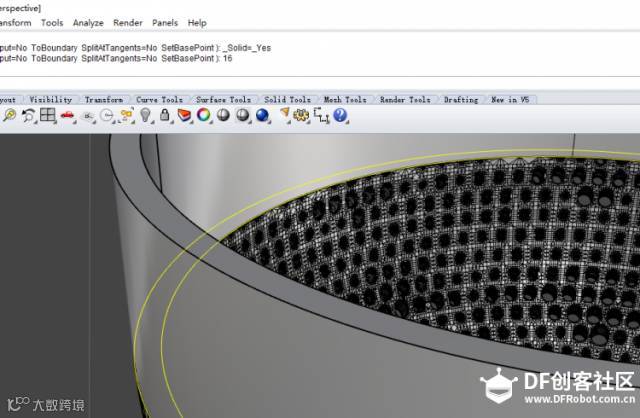Switch to the Mesh Tools tab
The width and height of the screenshot is (640, 418).
(345, 100)
